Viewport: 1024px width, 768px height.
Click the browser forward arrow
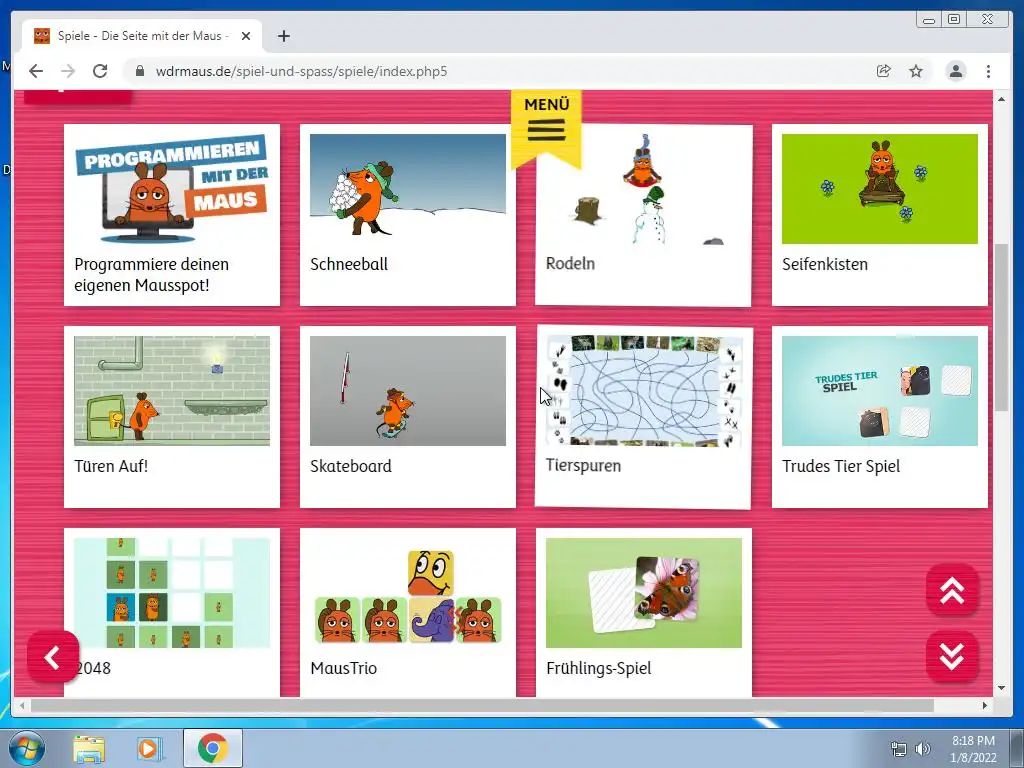pyautogui.click(x=68, y=71)
